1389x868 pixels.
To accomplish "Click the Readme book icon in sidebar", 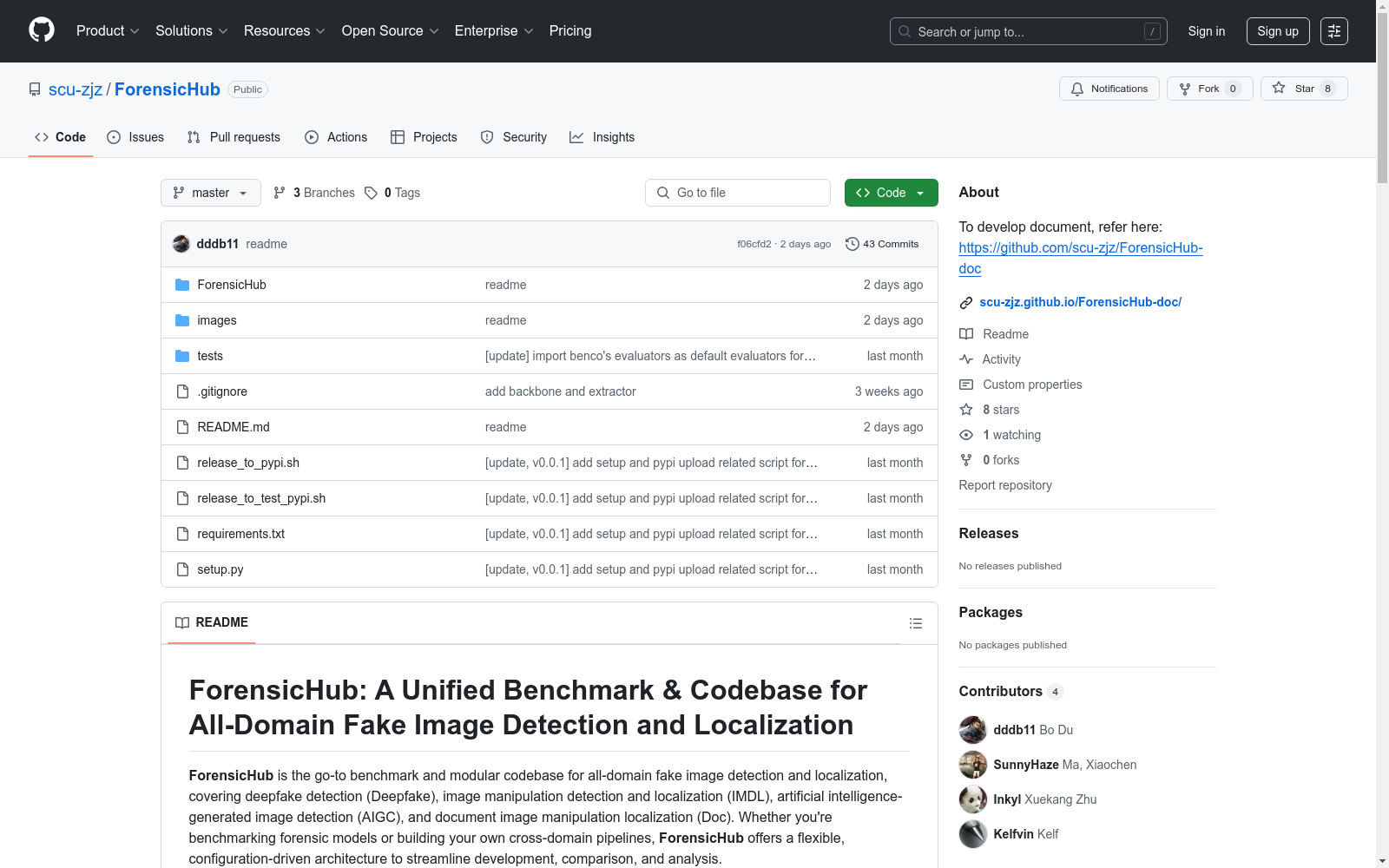I will [x=965, y=333].
